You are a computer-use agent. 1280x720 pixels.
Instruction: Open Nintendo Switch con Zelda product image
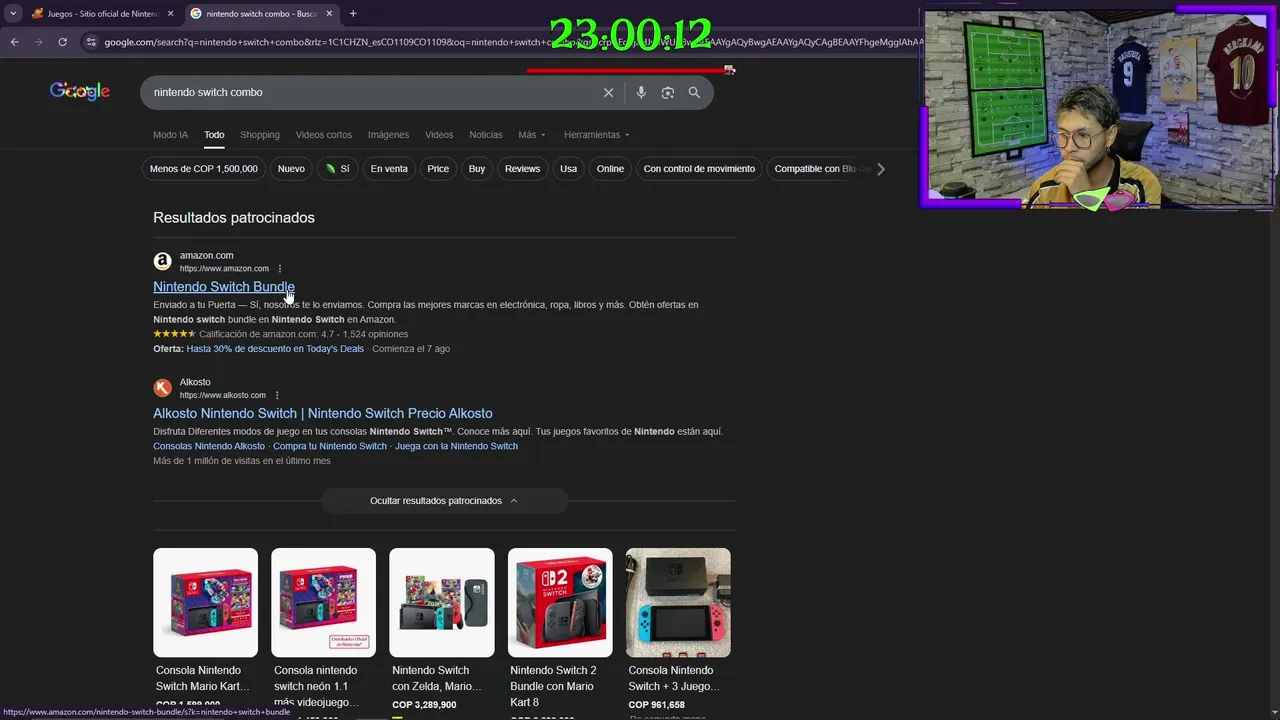click(442, 602)
